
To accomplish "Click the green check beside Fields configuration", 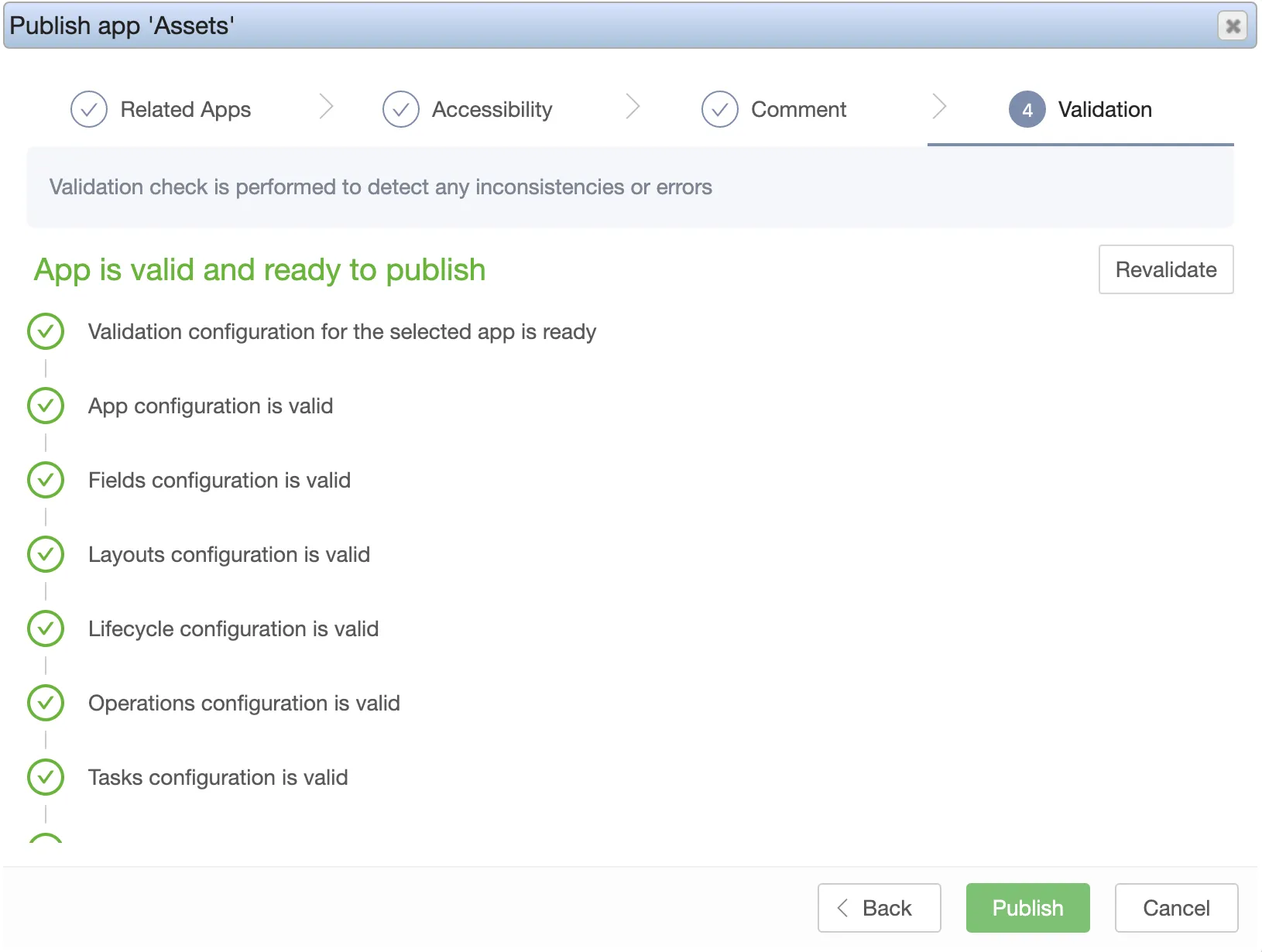I will click(46, 480).
